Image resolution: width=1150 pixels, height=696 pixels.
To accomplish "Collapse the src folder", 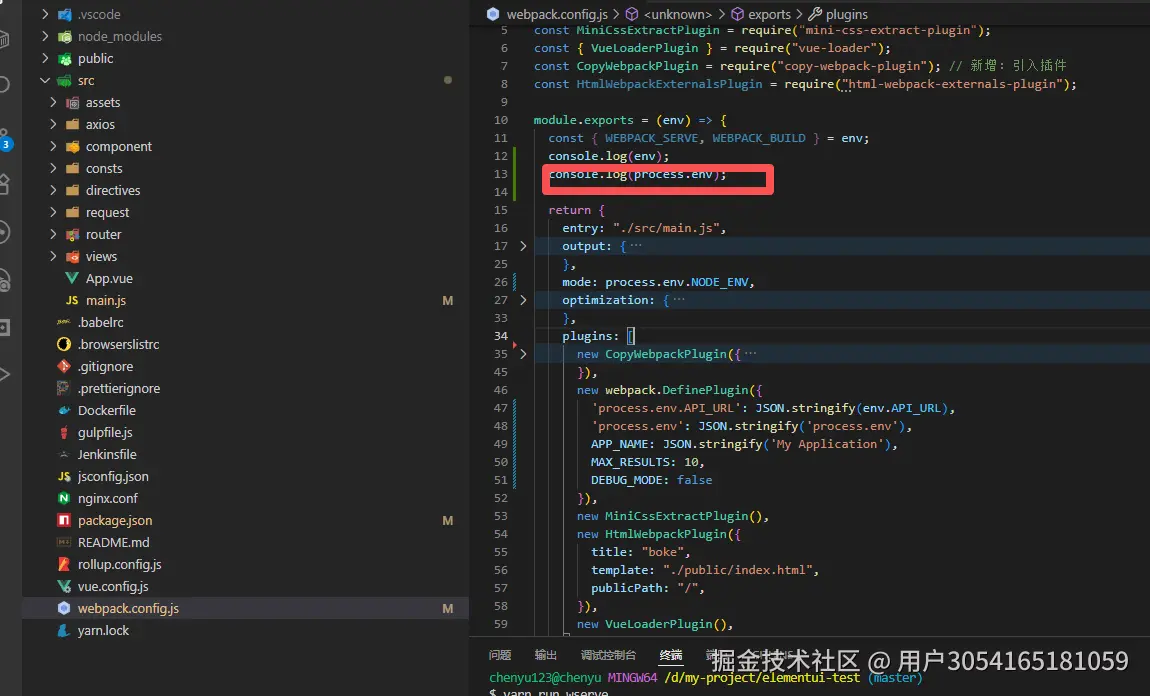I will (x=45, y=80).
